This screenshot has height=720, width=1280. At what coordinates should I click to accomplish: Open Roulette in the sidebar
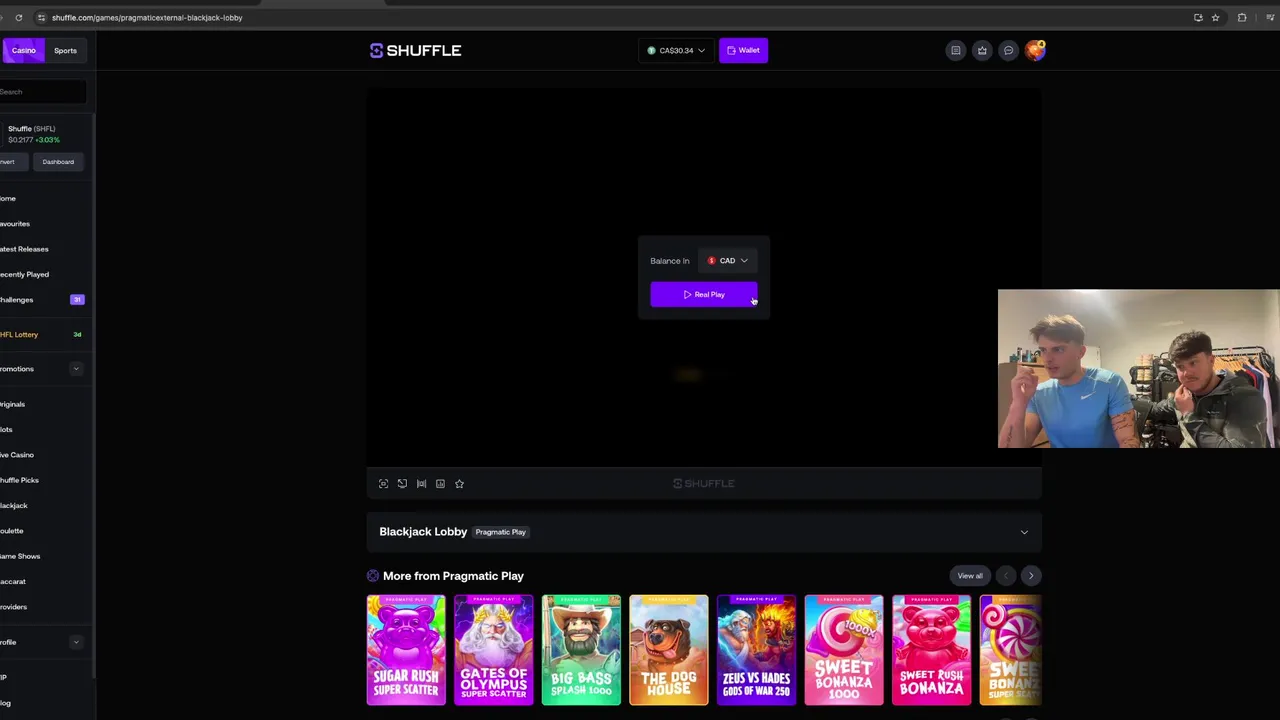12,531
